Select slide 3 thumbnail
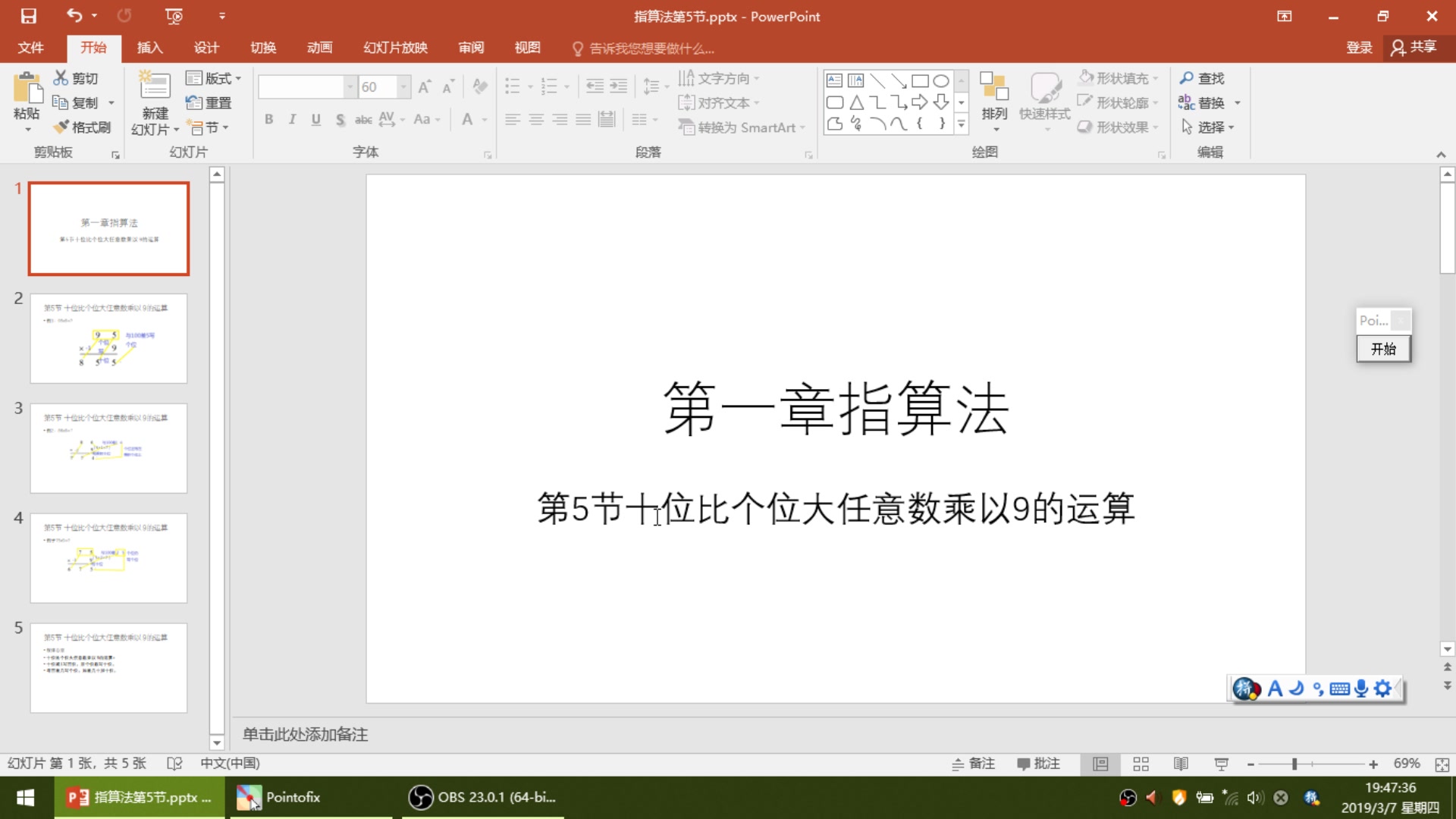The width and height of the screenshot is (1456, 819). (x=108, y=447)
